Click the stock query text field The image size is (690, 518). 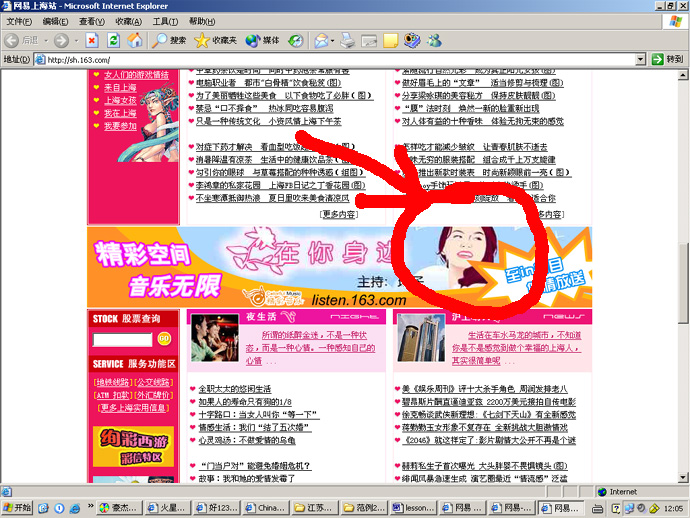[x=122, y=339]
